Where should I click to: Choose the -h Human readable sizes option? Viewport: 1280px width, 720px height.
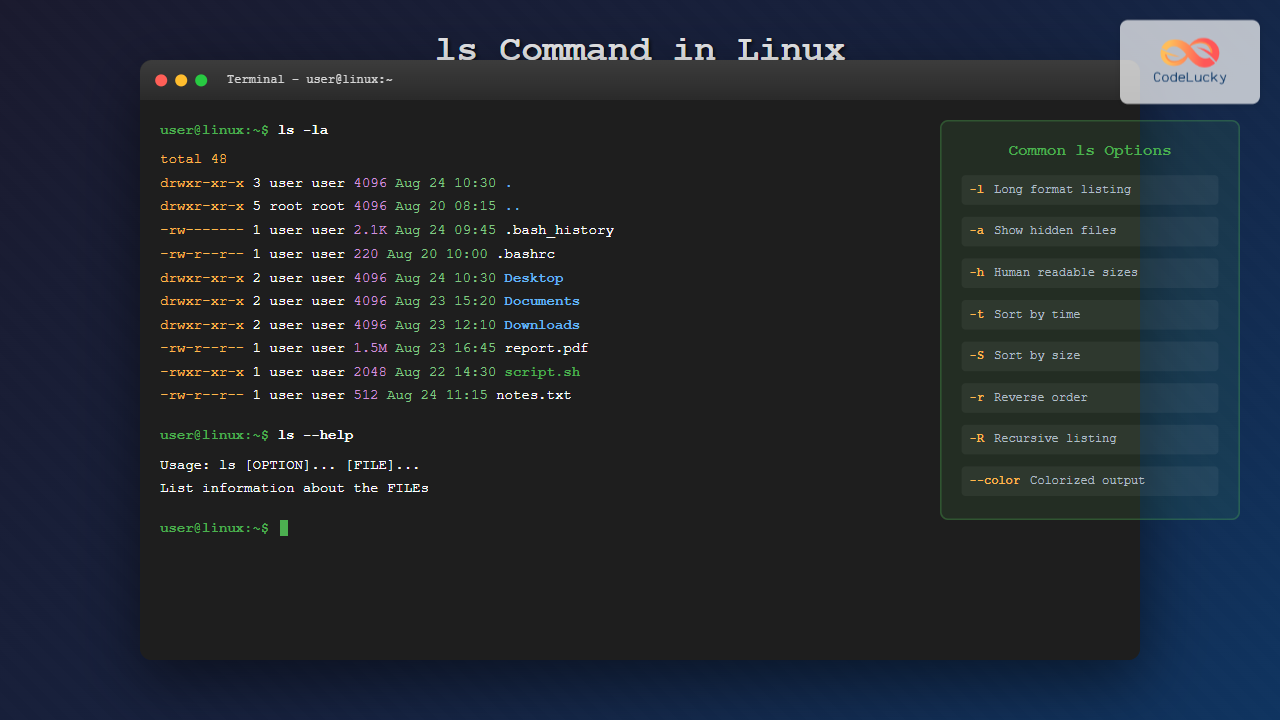click(x=1089, y=273)
